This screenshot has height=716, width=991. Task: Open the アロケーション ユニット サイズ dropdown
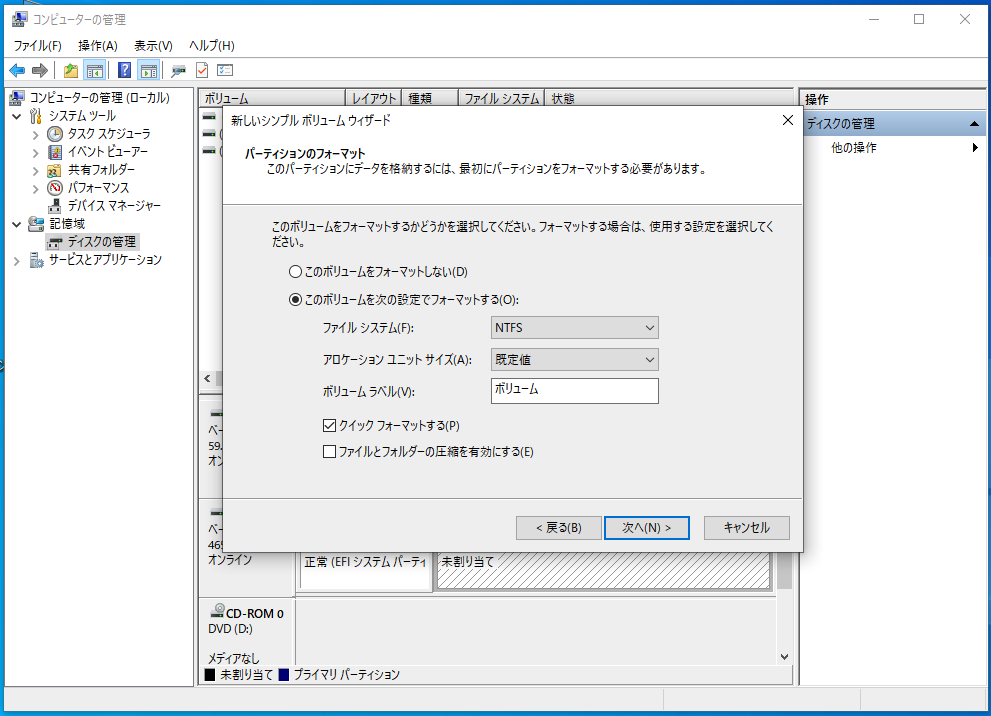pos(574,359)
